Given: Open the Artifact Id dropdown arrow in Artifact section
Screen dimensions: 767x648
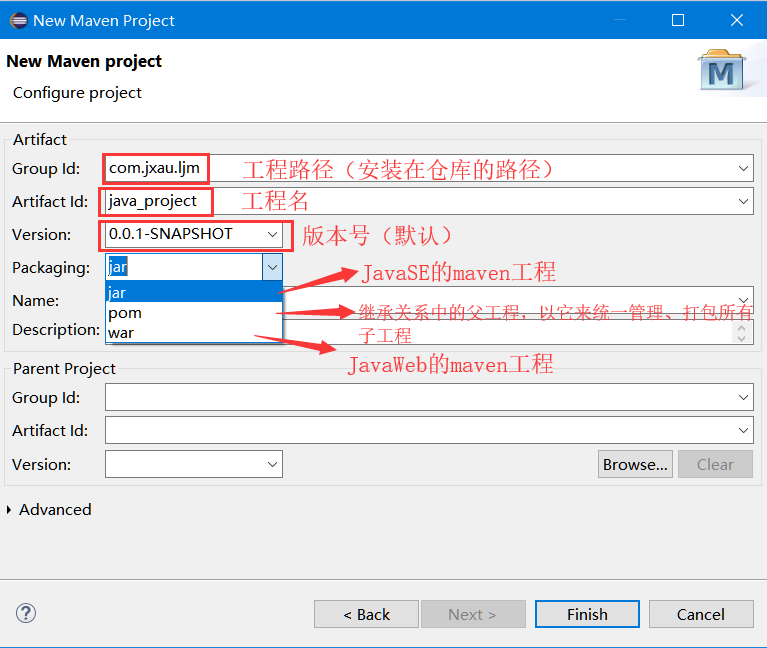Looking at the screenshot, I should pos(743,201).
